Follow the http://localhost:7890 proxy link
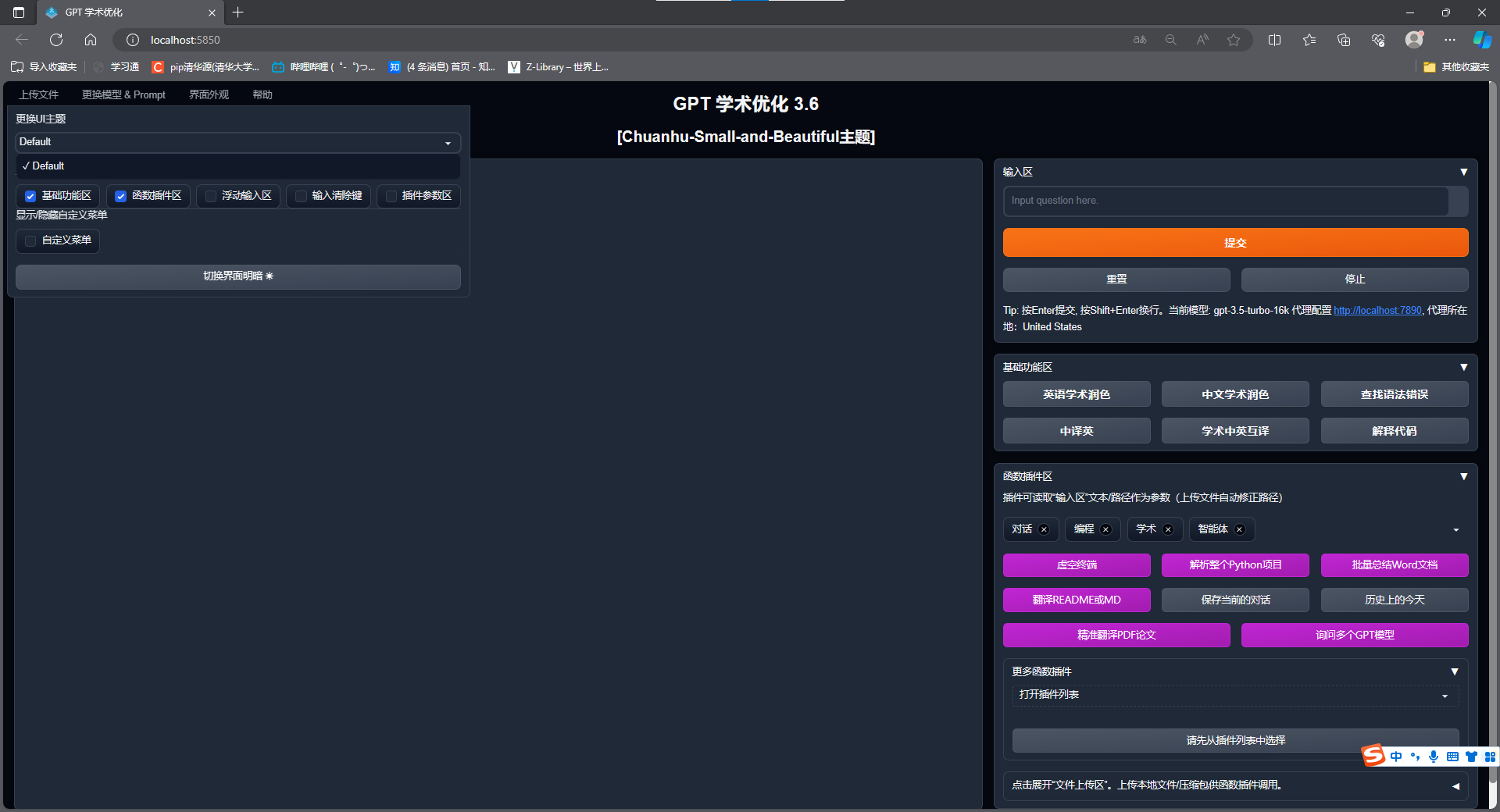This screenshot has height=812, width=1500. [1377, 310]
